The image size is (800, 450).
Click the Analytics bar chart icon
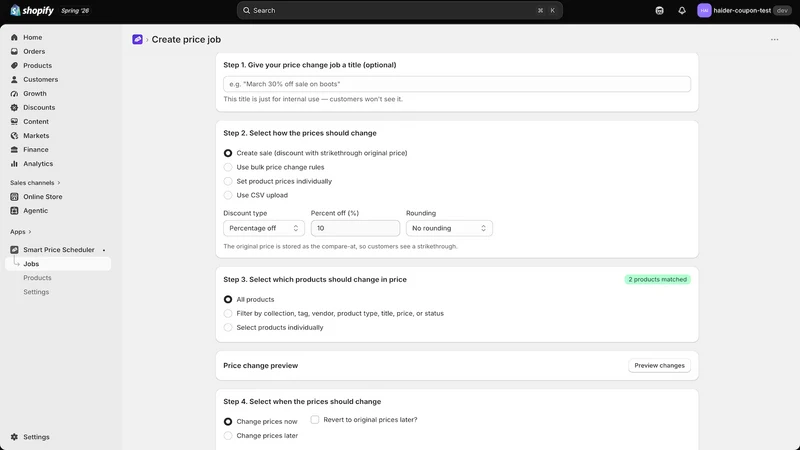(14, 164)
